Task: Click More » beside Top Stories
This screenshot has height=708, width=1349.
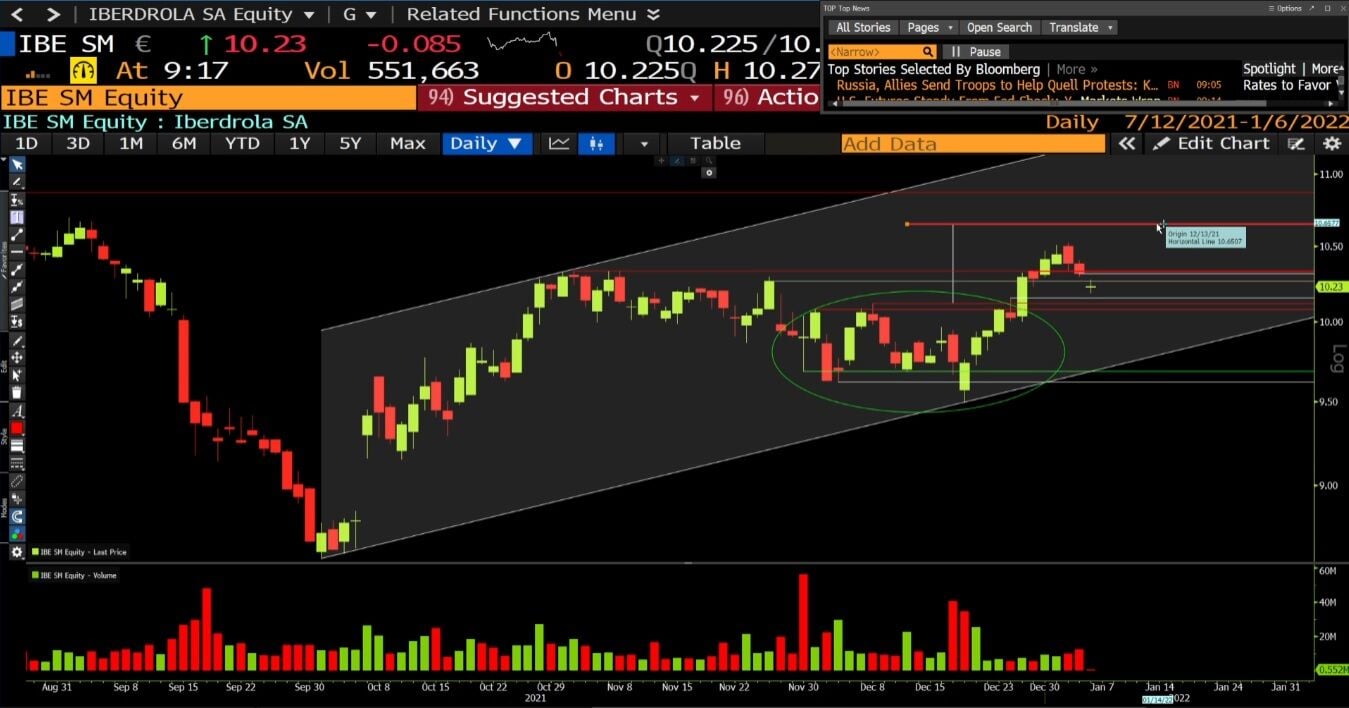Action: coord(1076,69)
